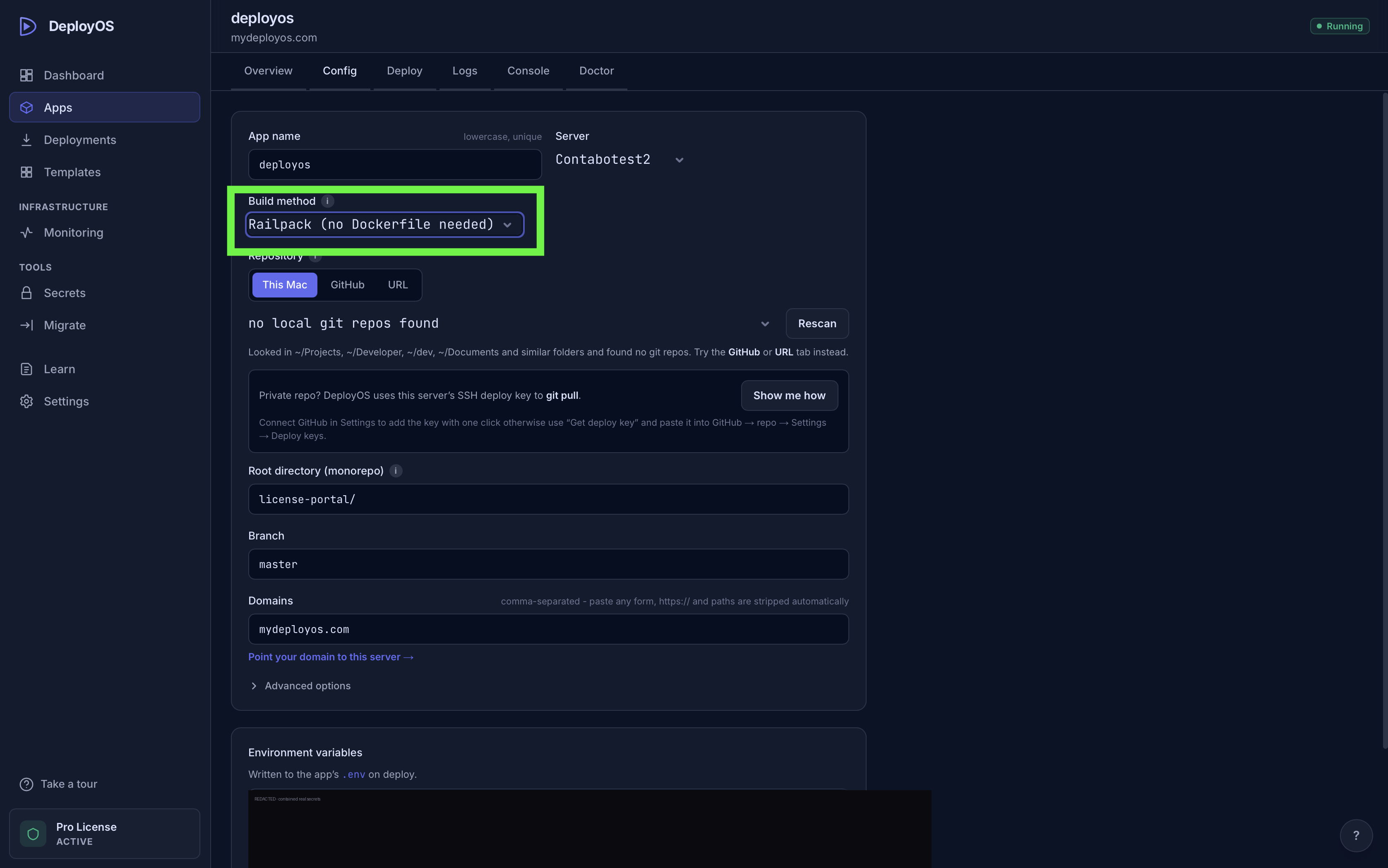This screenshot has width=1388, height=868.
Task: Click the .env code text
Action: pyautogui.click(x=354, y=774)
